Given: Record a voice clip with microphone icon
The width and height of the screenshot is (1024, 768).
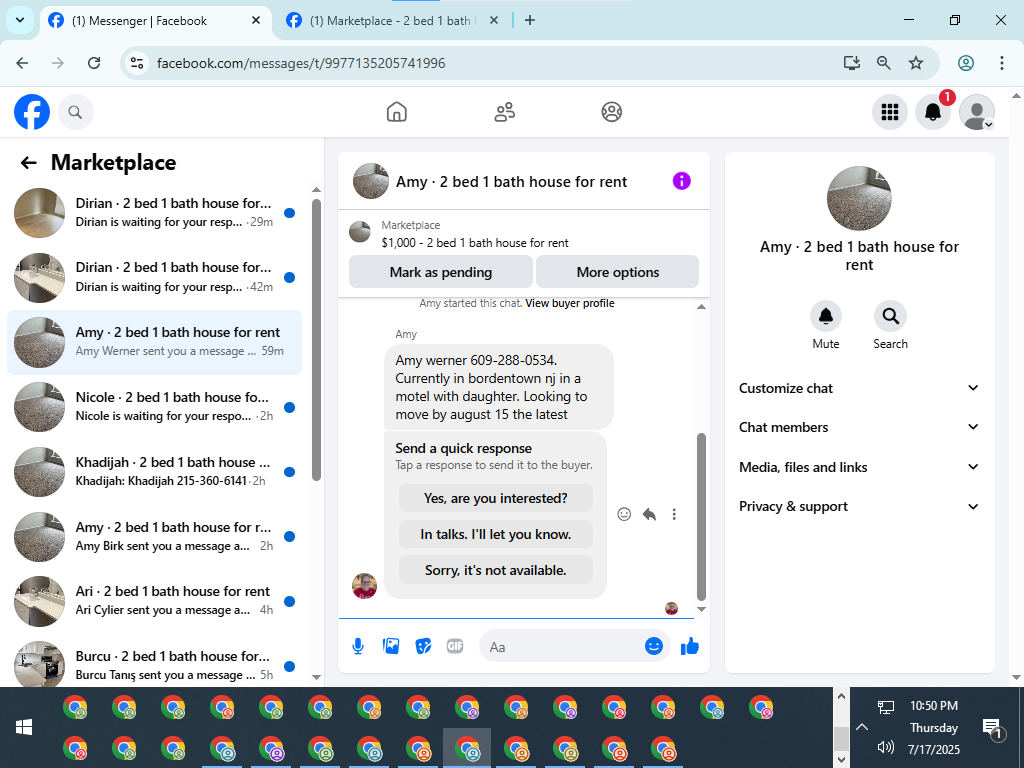Looking at the screenshot, I should [358, 647].
